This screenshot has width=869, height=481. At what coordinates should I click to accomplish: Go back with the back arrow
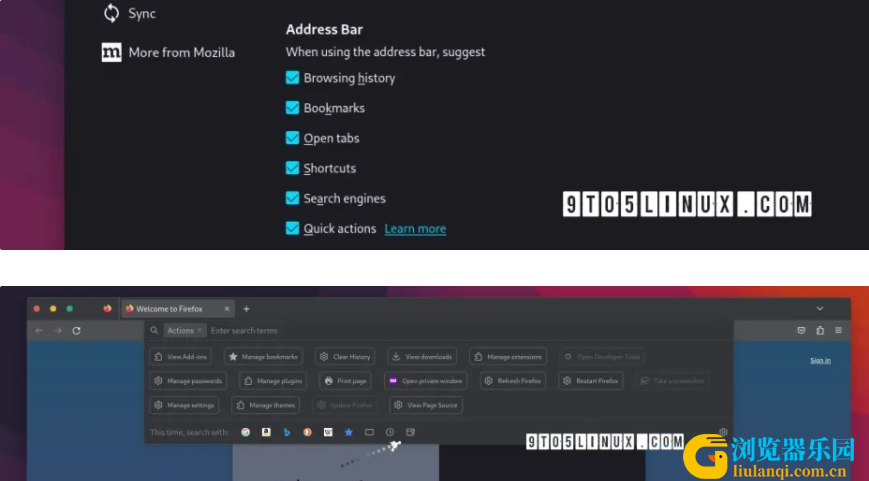pos(39,331)
